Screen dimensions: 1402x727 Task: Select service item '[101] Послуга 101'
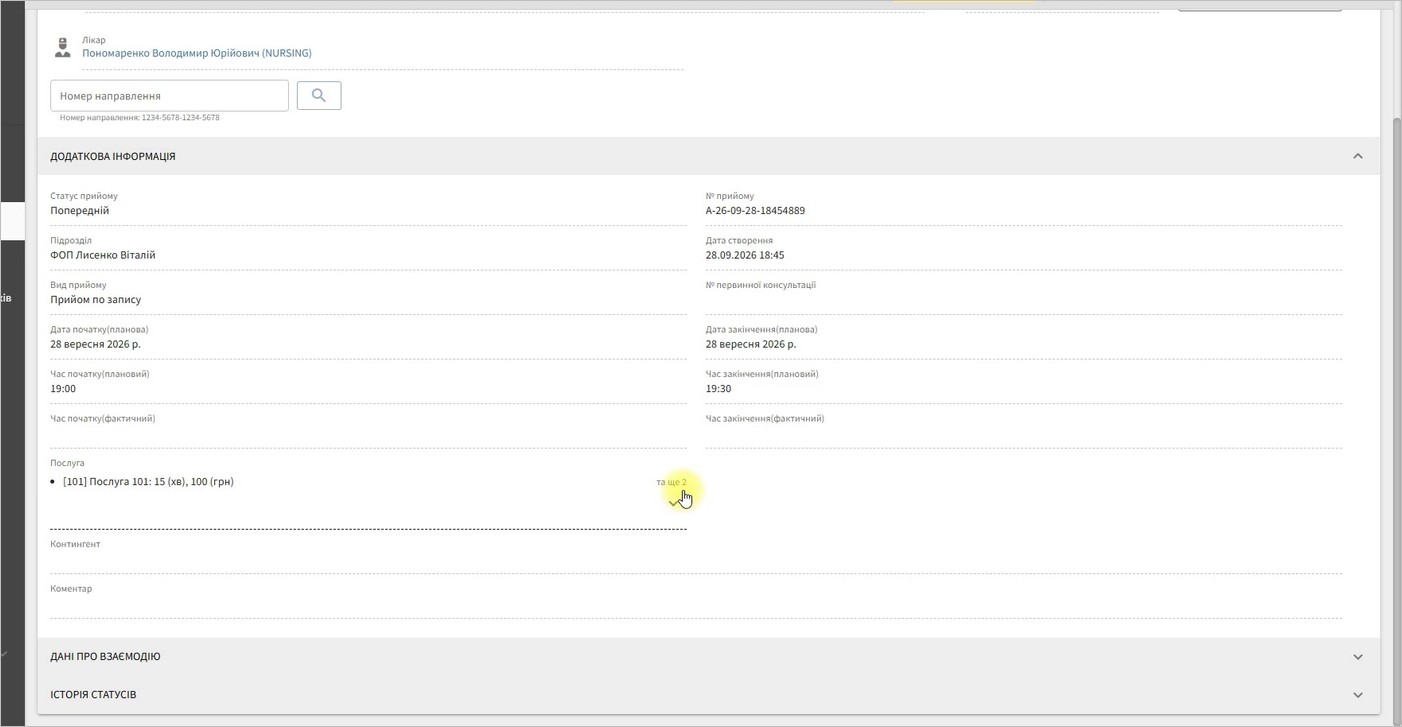148,482
